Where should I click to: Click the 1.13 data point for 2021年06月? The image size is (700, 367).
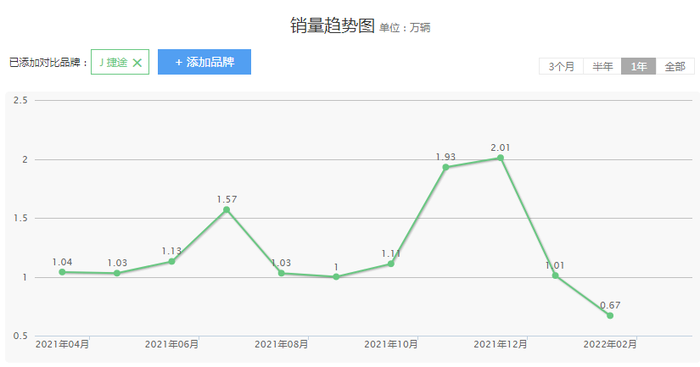tap(171, 261)
